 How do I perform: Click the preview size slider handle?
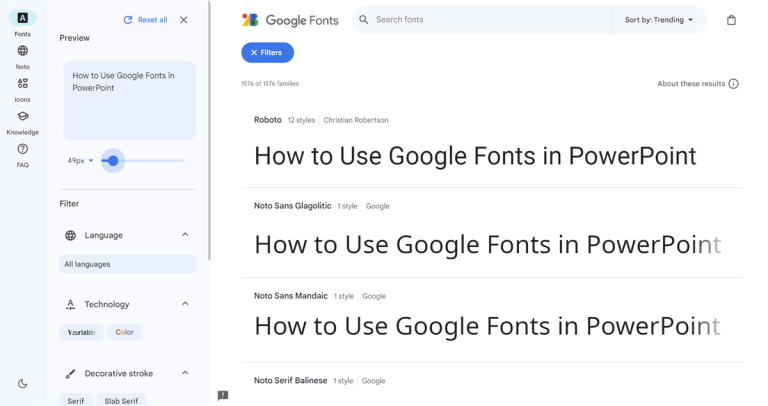[x=113, y=161]
